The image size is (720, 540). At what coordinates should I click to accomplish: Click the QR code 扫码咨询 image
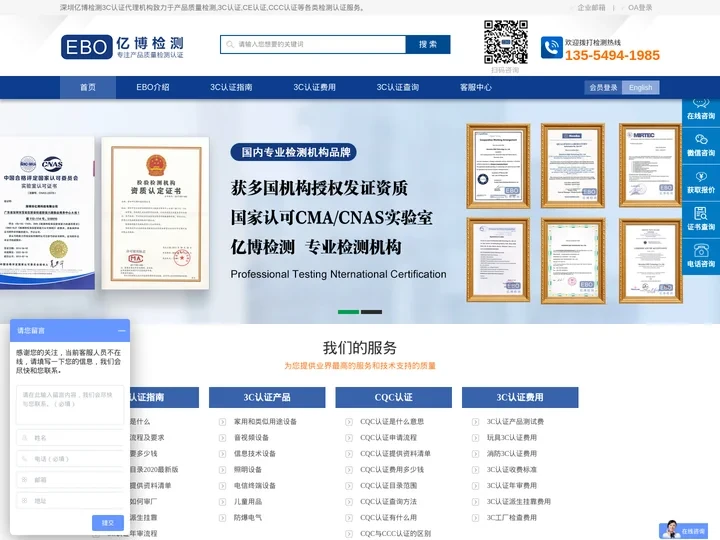tap(506, 42)
